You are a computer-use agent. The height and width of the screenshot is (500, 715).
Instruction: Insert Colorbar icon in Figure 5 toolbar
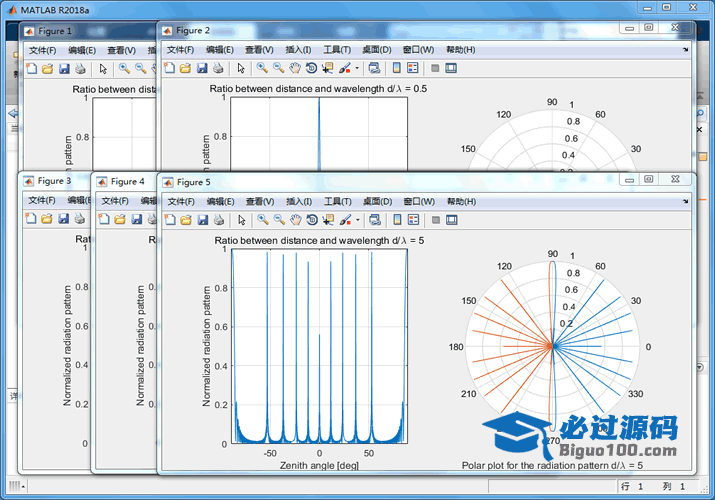(x=397, y=220)
